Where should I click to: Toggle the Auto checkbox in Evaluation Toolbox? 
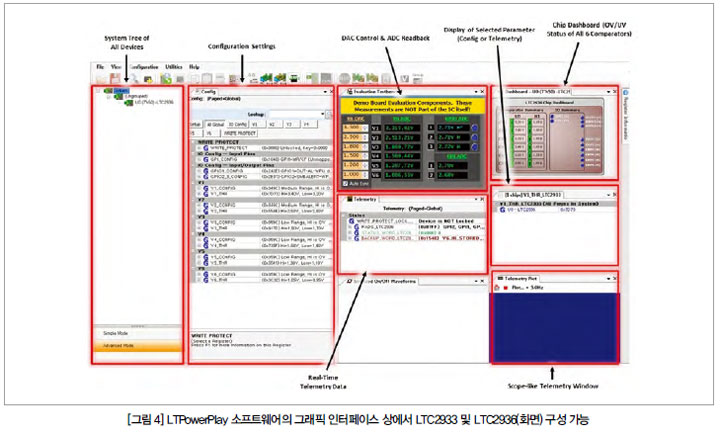pyautogui.click(x=345, y=184)
